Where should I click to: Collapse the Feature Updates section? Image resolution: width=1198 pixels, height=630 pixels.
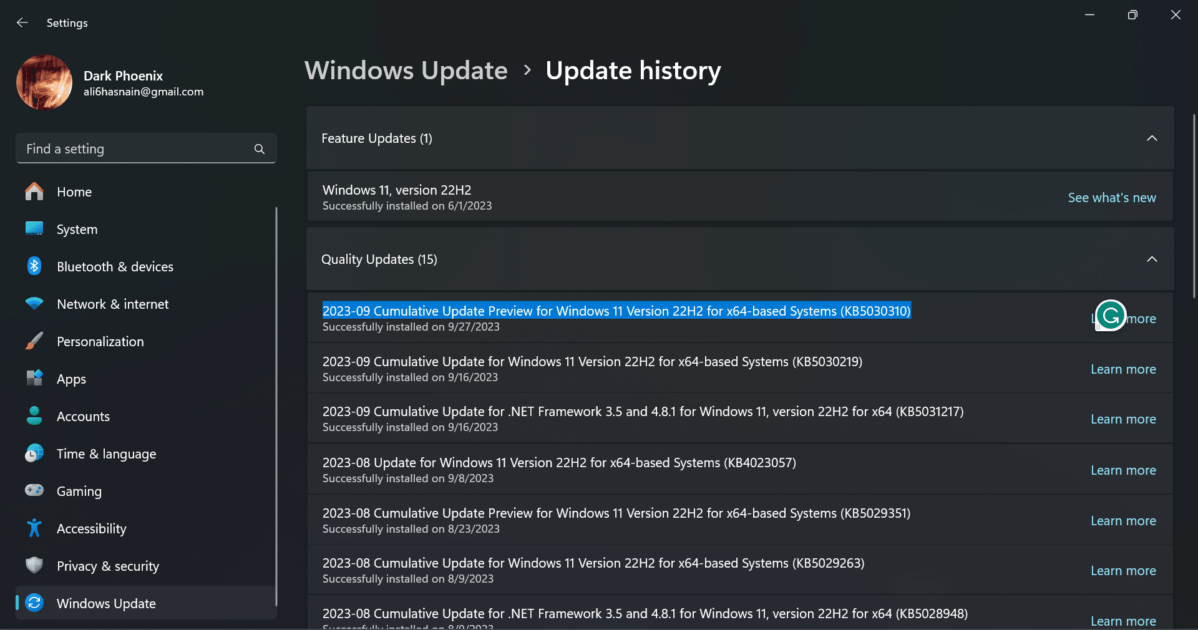(1152, 138)
